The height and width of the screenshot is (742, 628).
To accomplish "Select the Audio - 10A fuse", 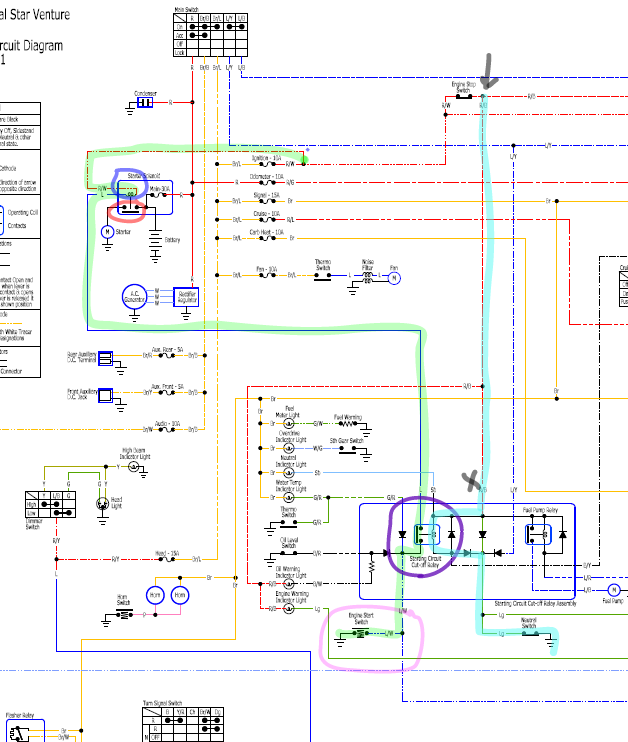I will coord(166,430).
